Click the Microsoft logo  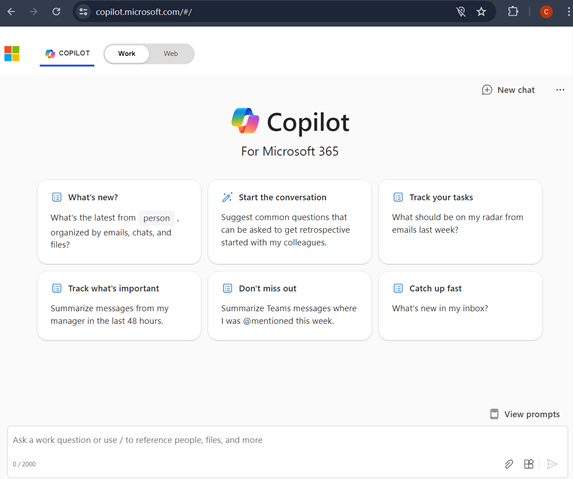(12, 54)
